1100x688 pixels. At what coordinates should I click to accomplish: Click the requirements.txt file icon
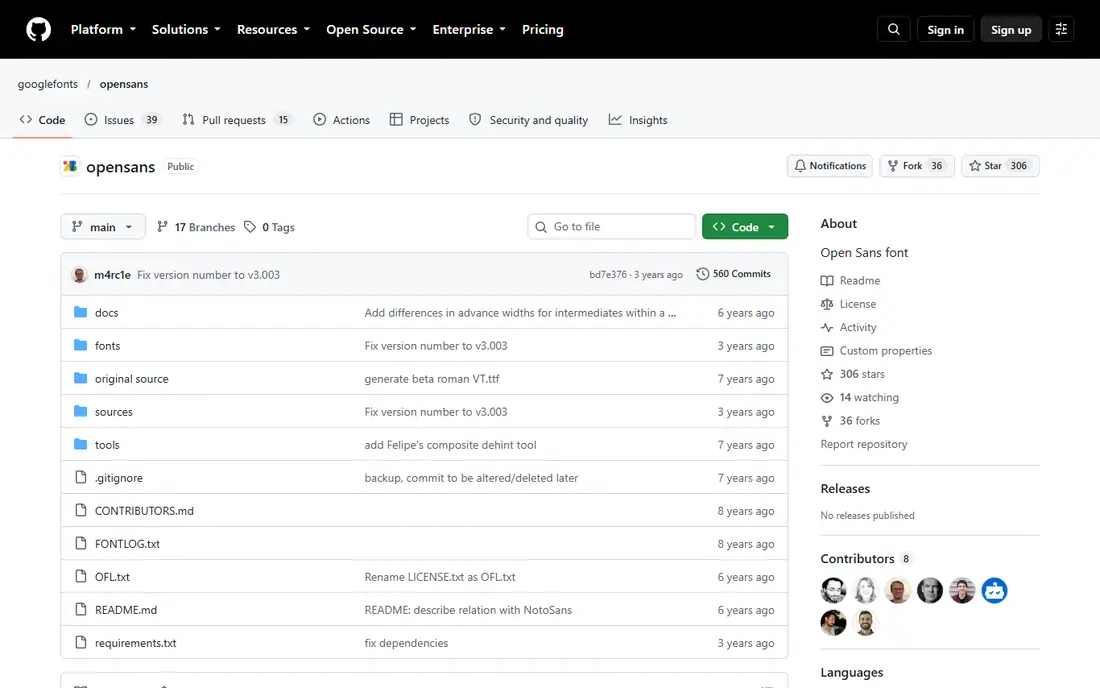(81, 642)
